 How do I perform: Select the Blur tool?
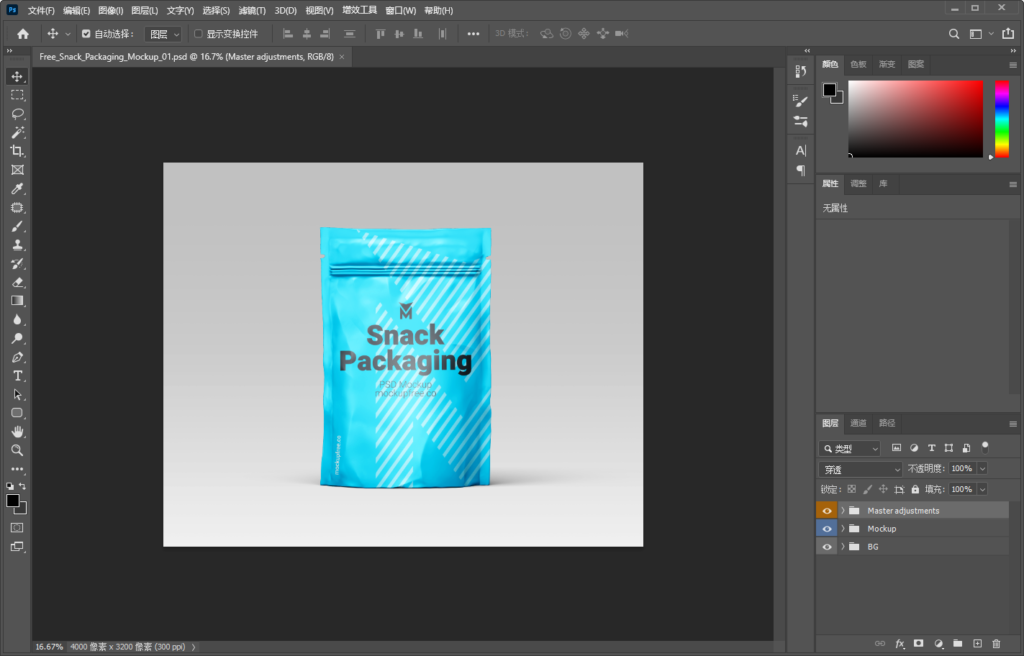(x=17, y=320)
